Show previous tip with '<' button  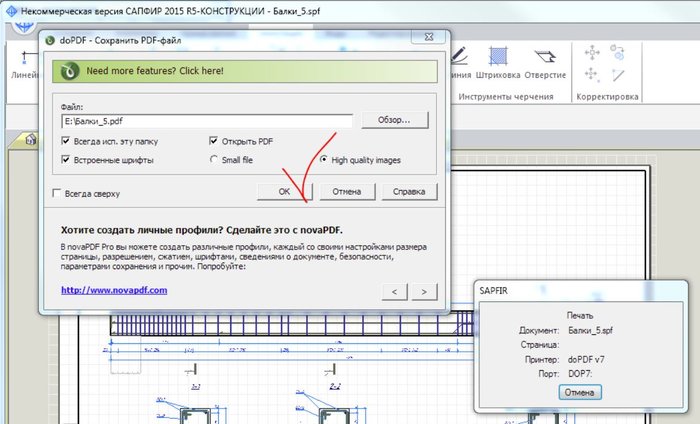click(395, 291)
